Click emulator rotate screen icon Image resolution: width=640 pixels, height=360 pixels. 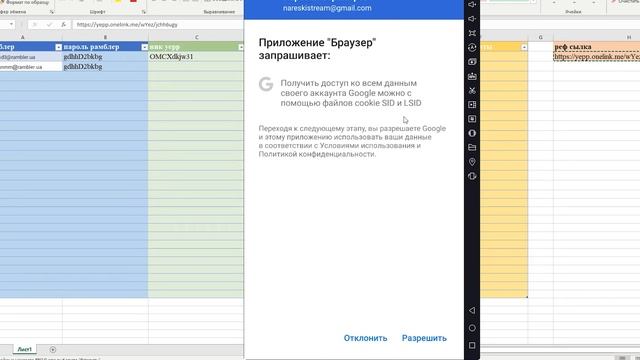[x=472, y=176]
